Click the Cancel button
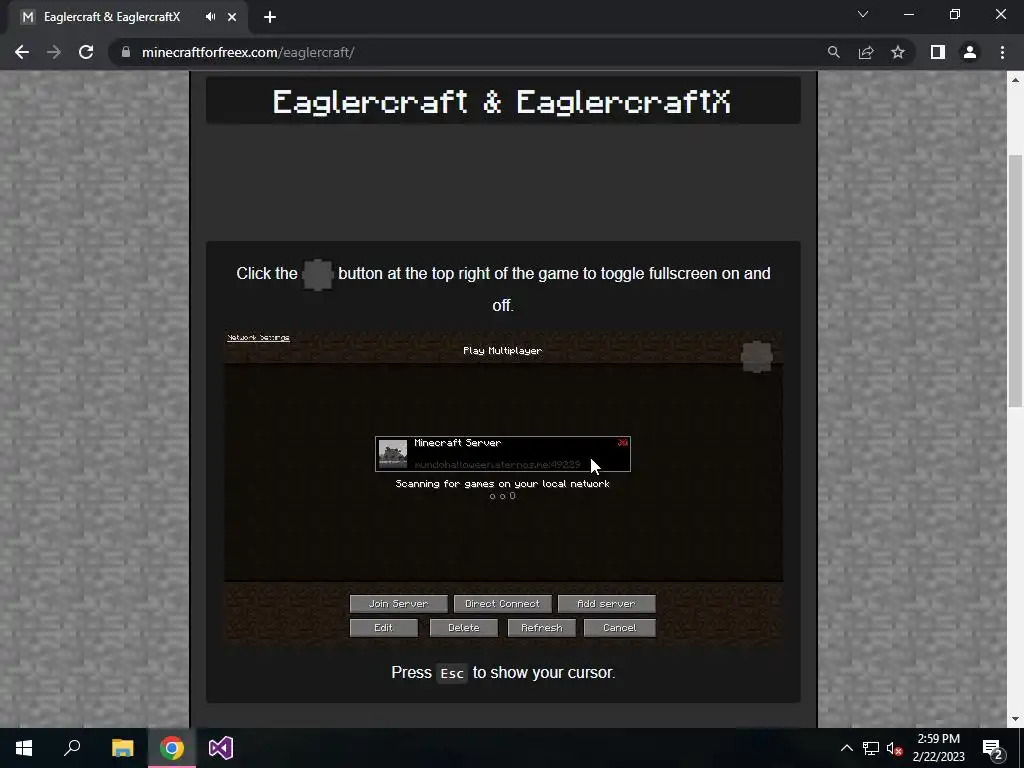This screenshot has width=1024, height=768. (x=619, y=628)
